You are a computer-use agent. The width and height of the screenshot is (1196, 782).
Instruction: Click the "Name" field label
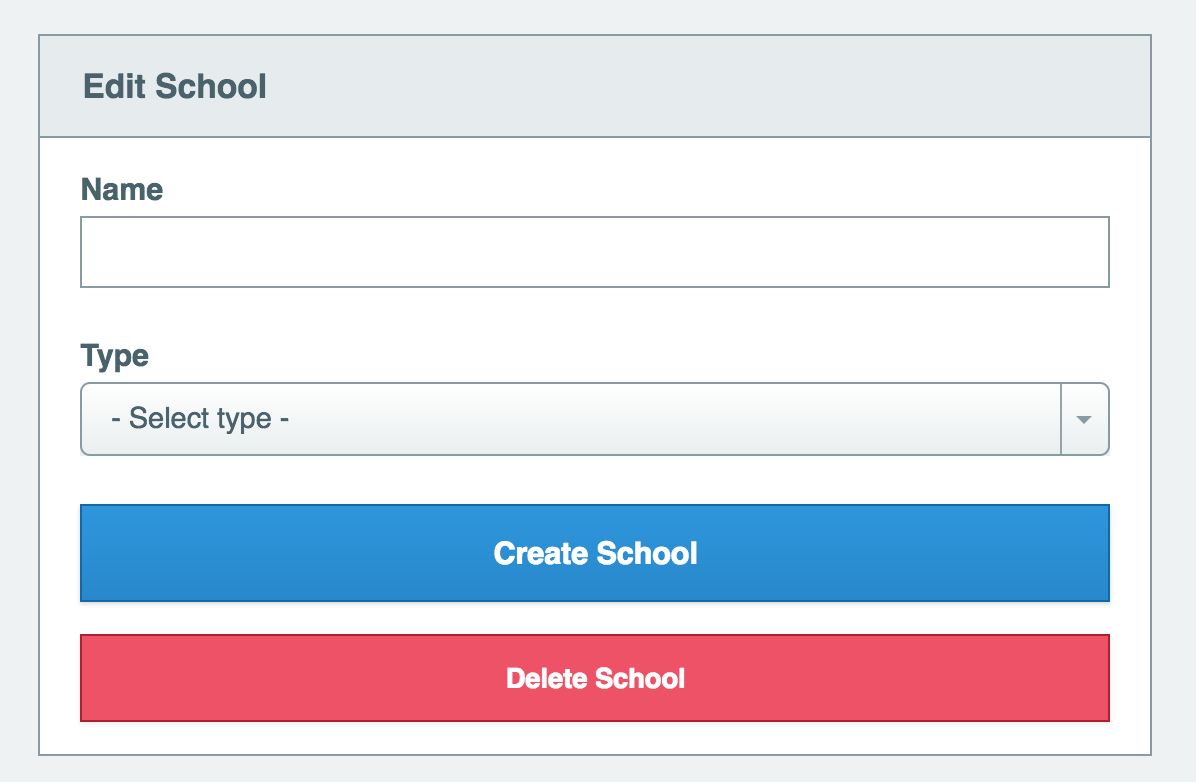point(122,189)
